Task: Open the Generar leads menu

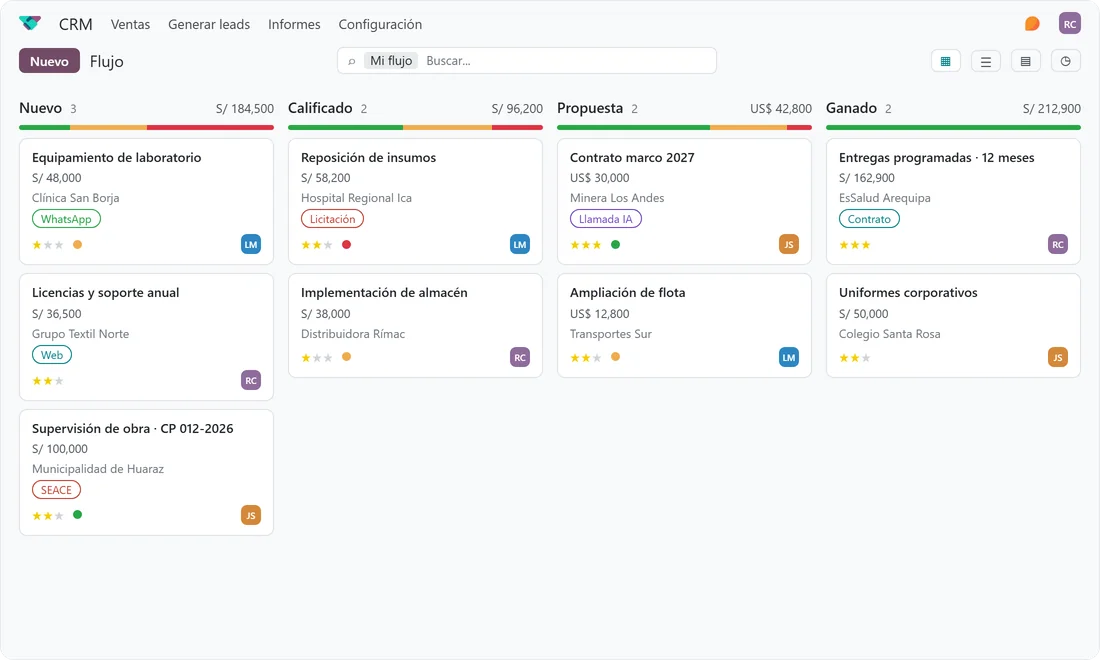Action: pos(209,24)
